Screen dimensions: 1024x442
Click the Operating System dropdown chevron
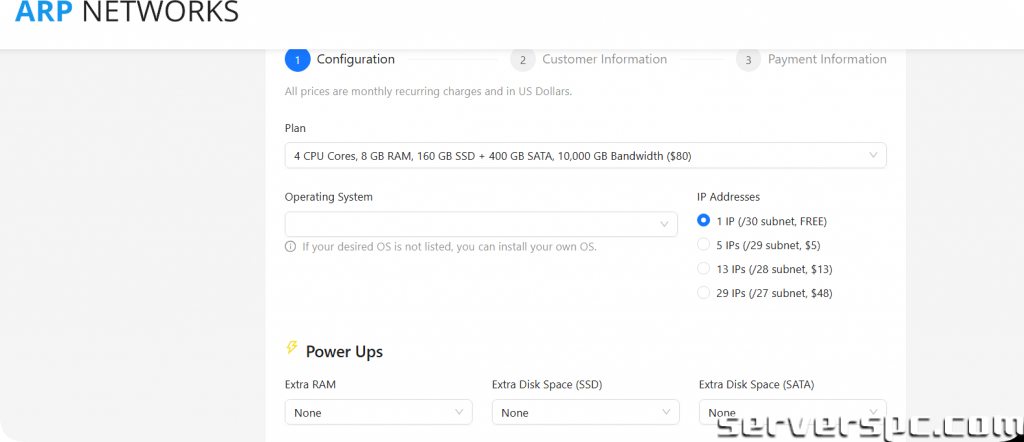[664, 224]
